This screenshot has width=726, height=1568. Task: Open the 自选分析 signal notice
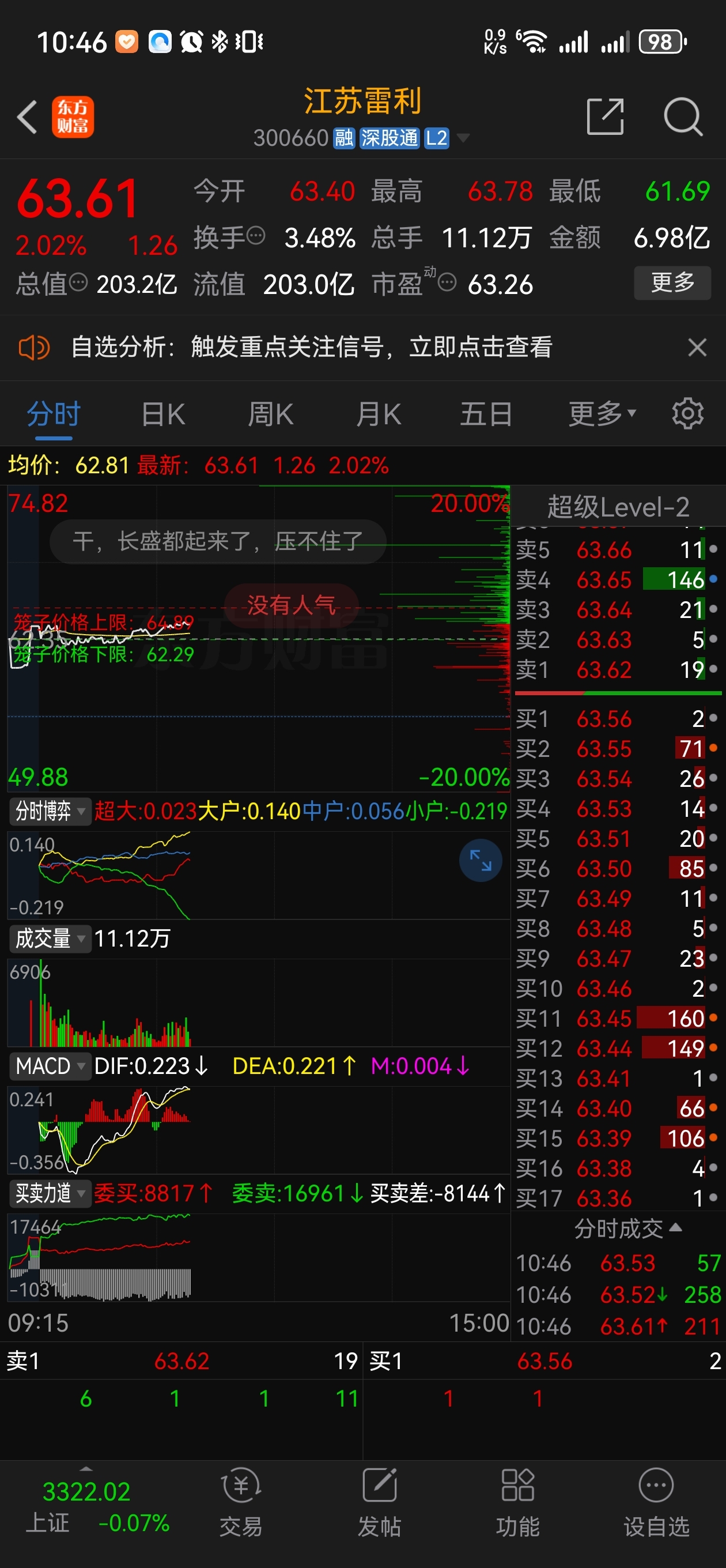point(312,348)
